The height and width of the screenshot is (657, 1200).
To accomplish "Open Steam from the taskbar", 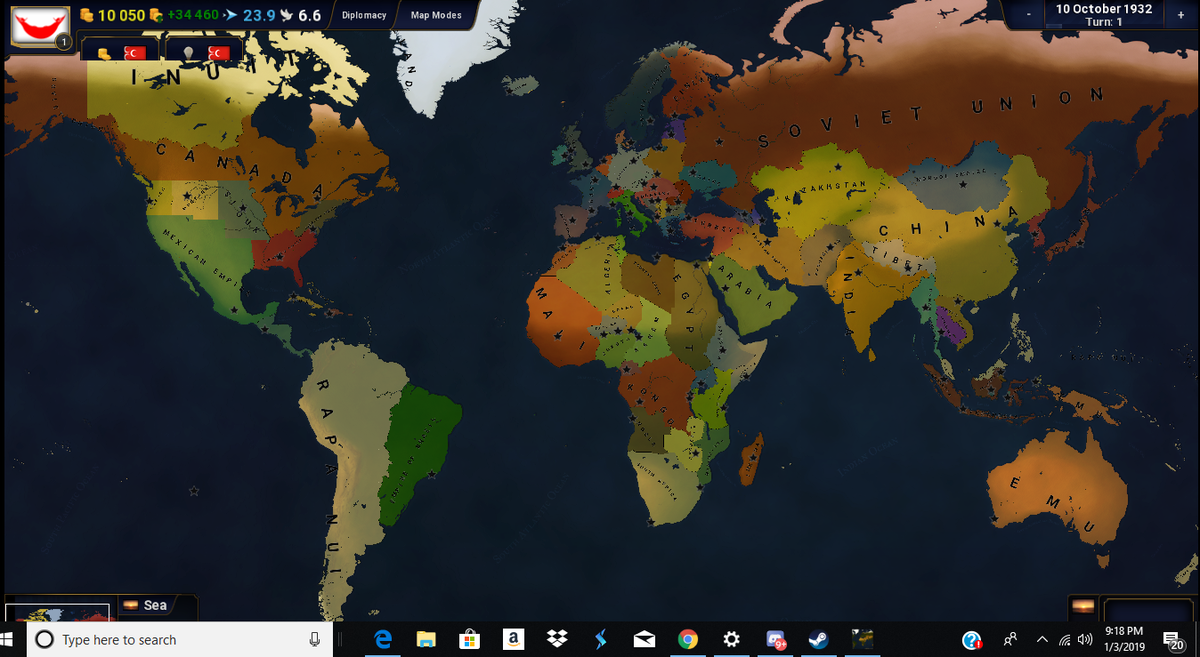I will click(818, 639).
